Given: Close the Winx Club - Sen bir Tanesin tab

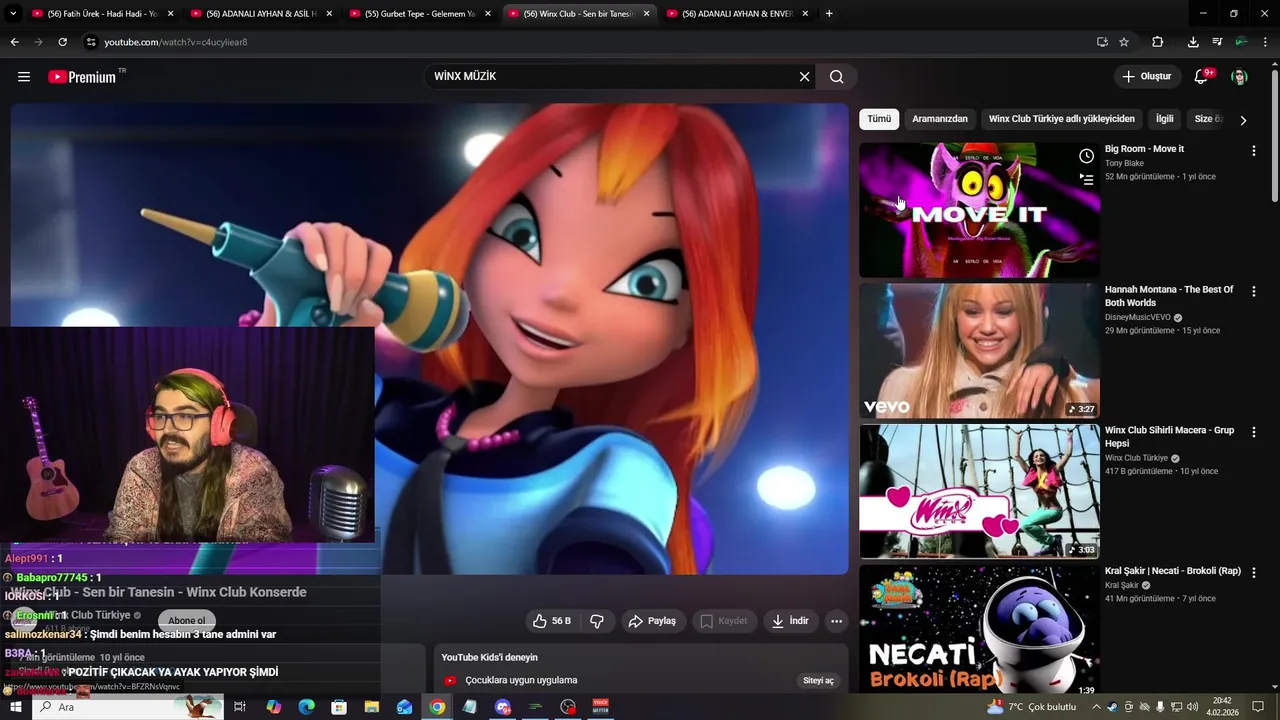Looking at the screenshot, I should click(x=646, y=14).
